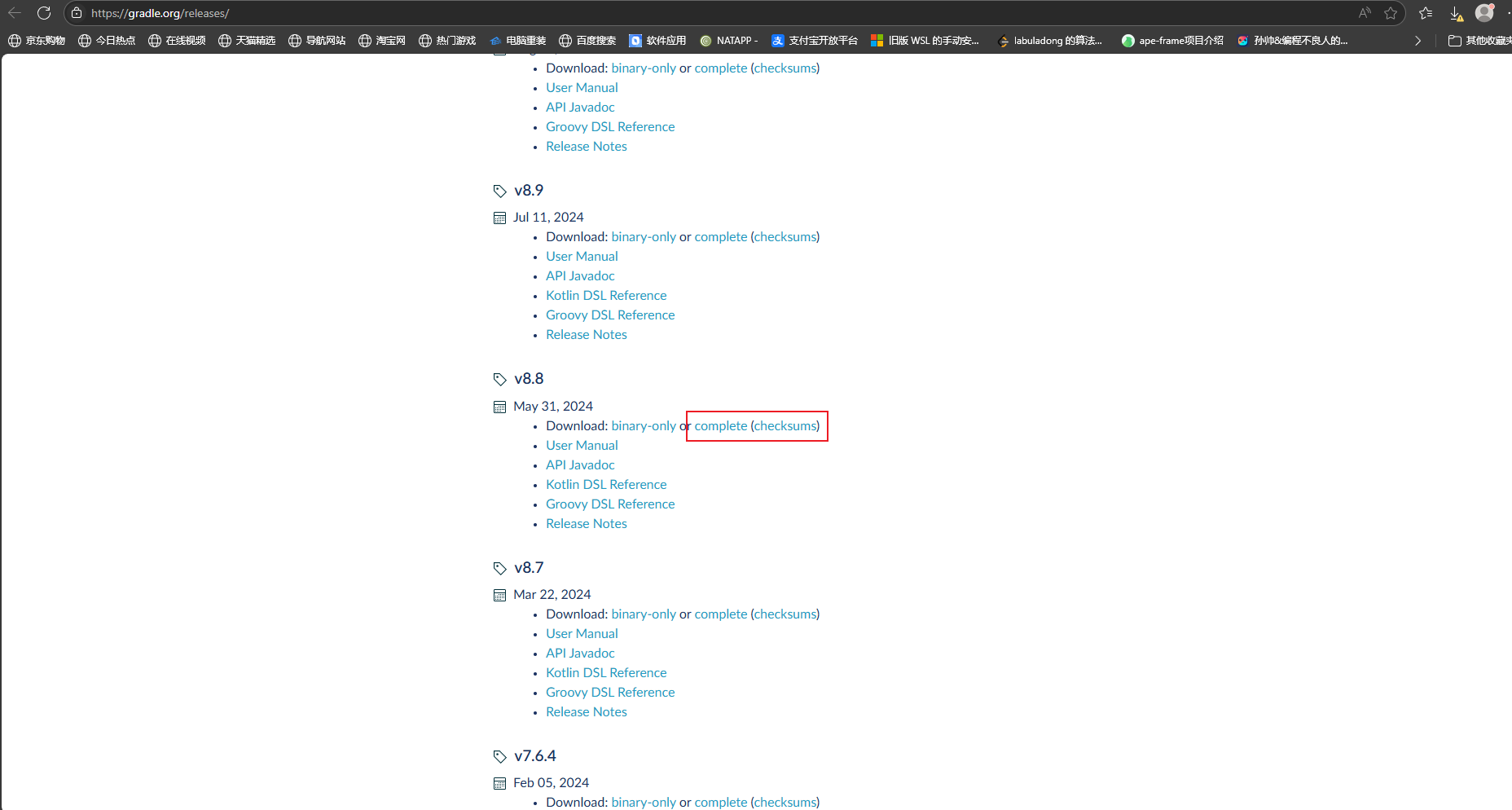This screenshot has height=810, width=1512.
Task: Add this page to favorites with the star
Action: point(1392,13)
